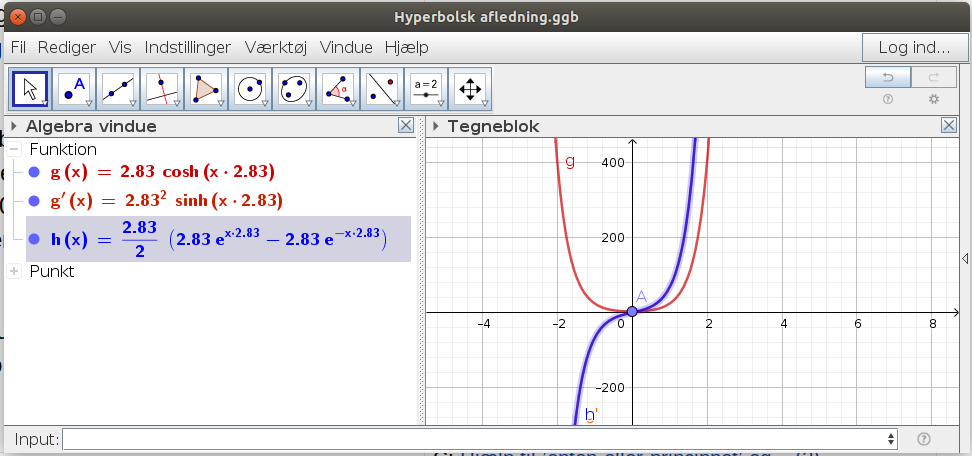Click the Redo arrow button
Image resolution: width=972 pixels, height=456 pixels.
(934, 77)
